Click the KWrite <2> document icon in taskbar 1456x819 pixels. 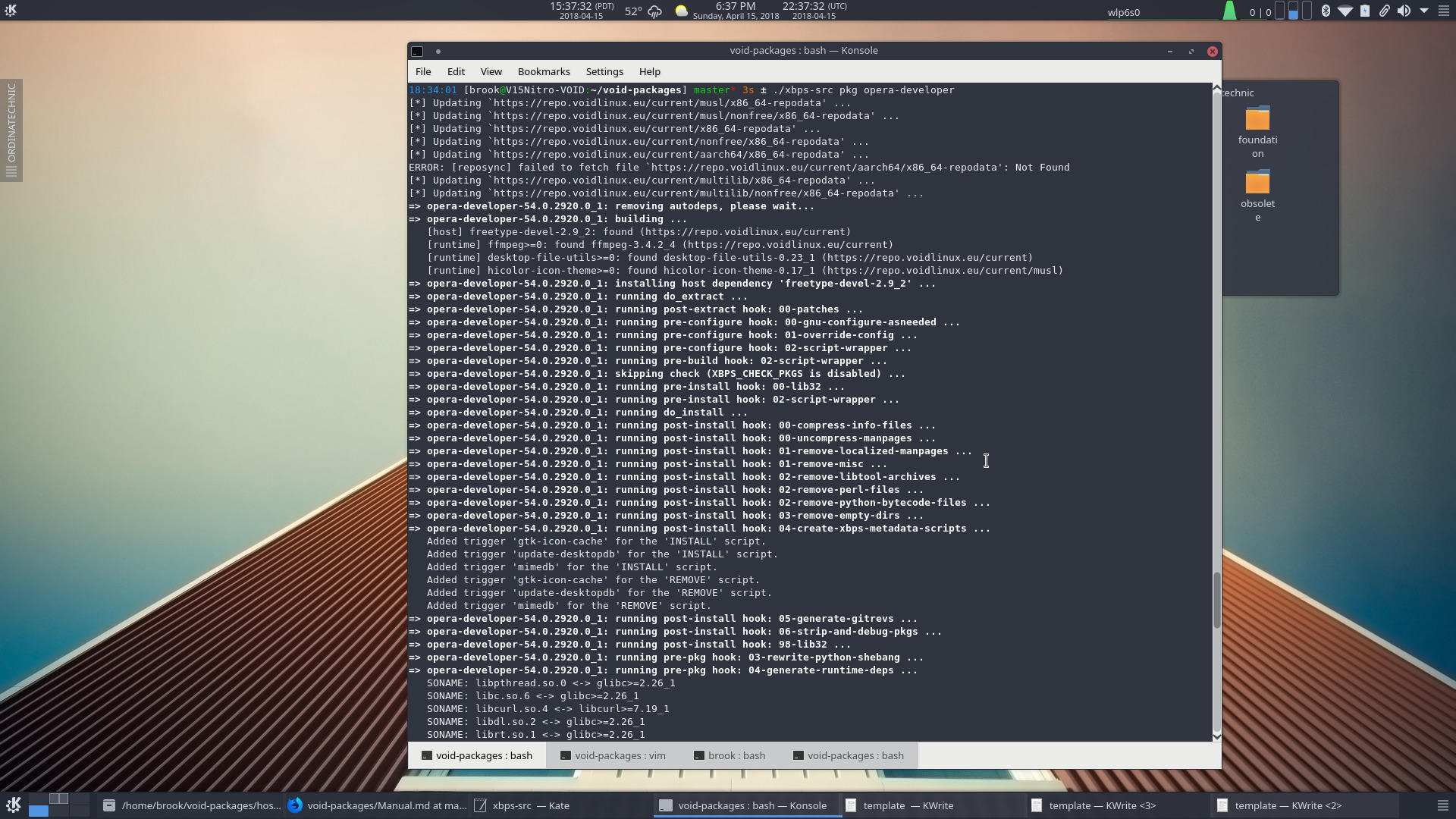click(x=1222, y=805)
